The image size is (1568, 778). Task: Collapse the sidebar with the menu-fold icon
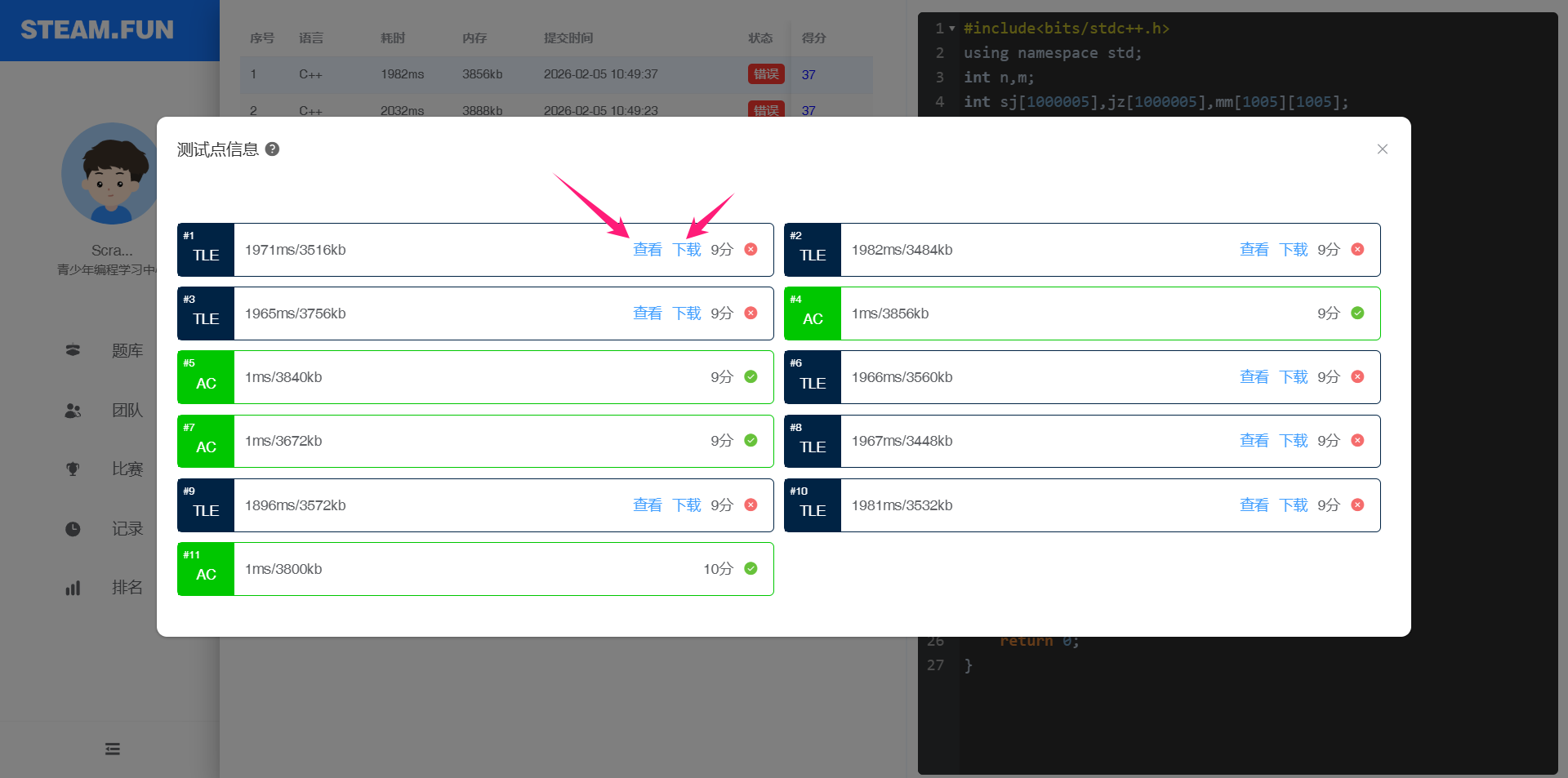(x=113, y=749)
